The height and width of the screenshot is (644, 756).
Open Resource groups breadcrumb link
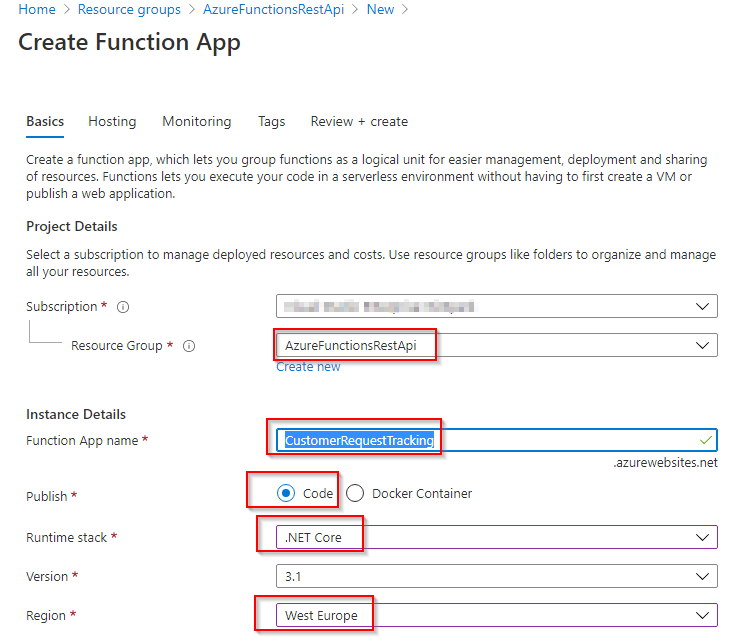pos(129,9)
